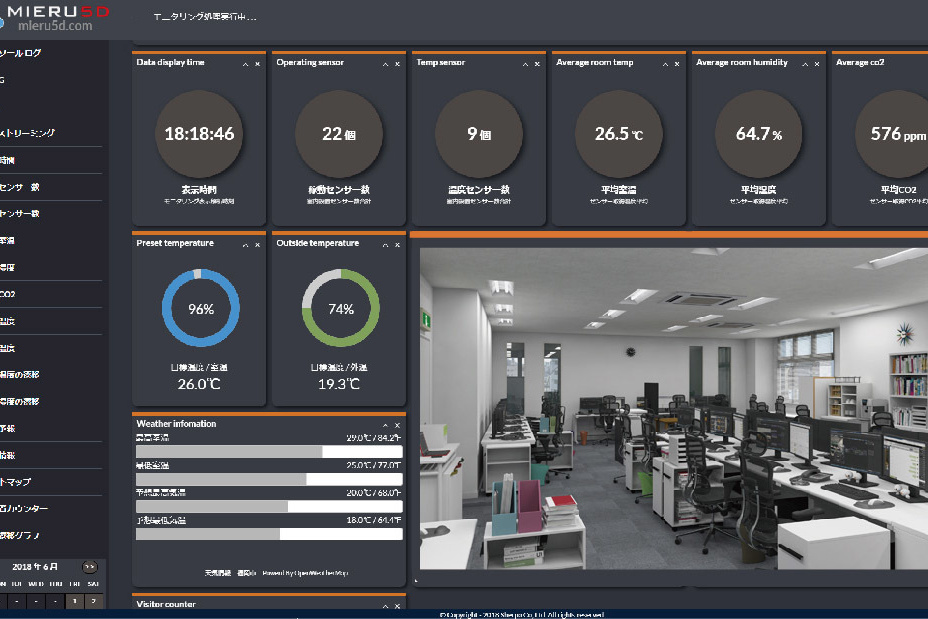
Task: Close the Weather infomation panel
Action: click(397, 425)
